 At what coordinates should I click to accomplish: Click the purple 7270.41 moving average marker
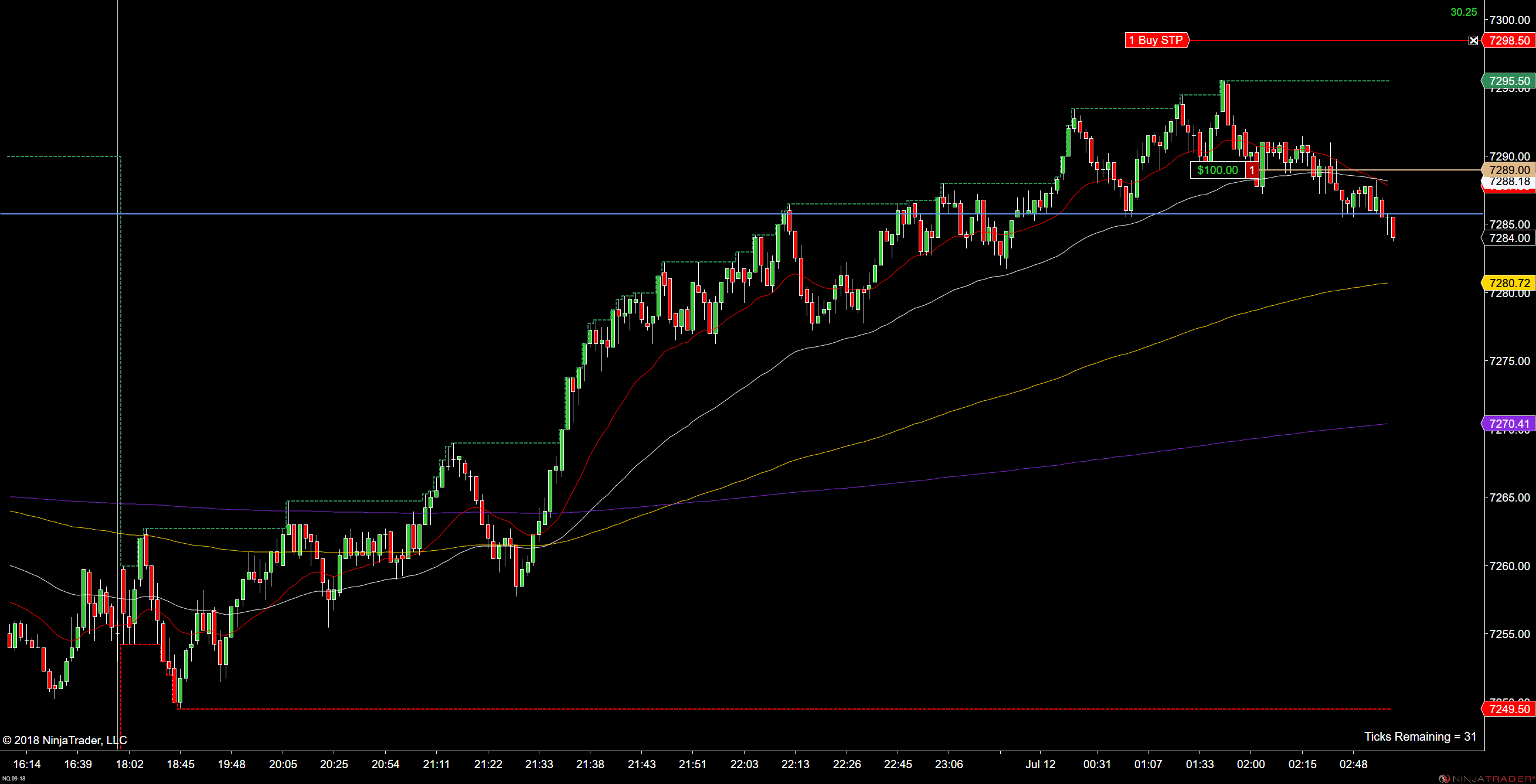(1508, 424)
